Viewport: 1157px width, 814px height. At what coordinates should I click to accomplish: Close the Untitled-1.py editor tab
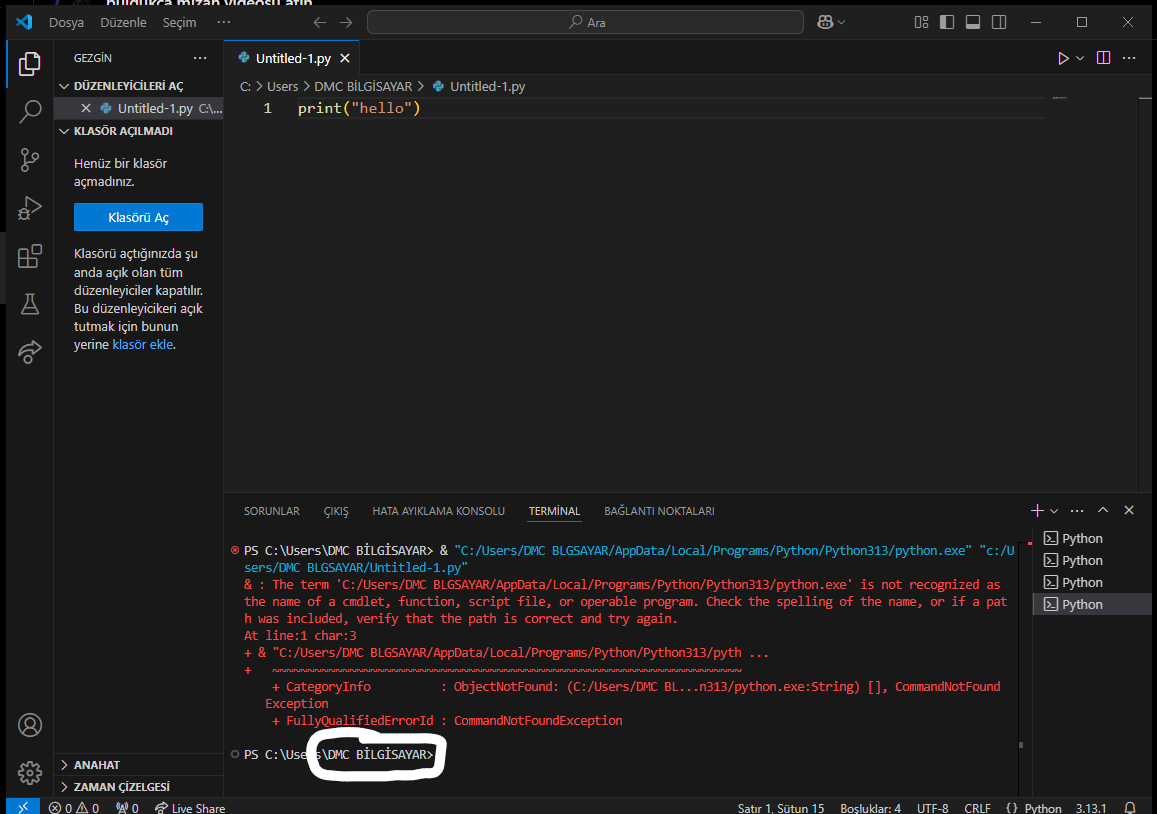(345, 58)
